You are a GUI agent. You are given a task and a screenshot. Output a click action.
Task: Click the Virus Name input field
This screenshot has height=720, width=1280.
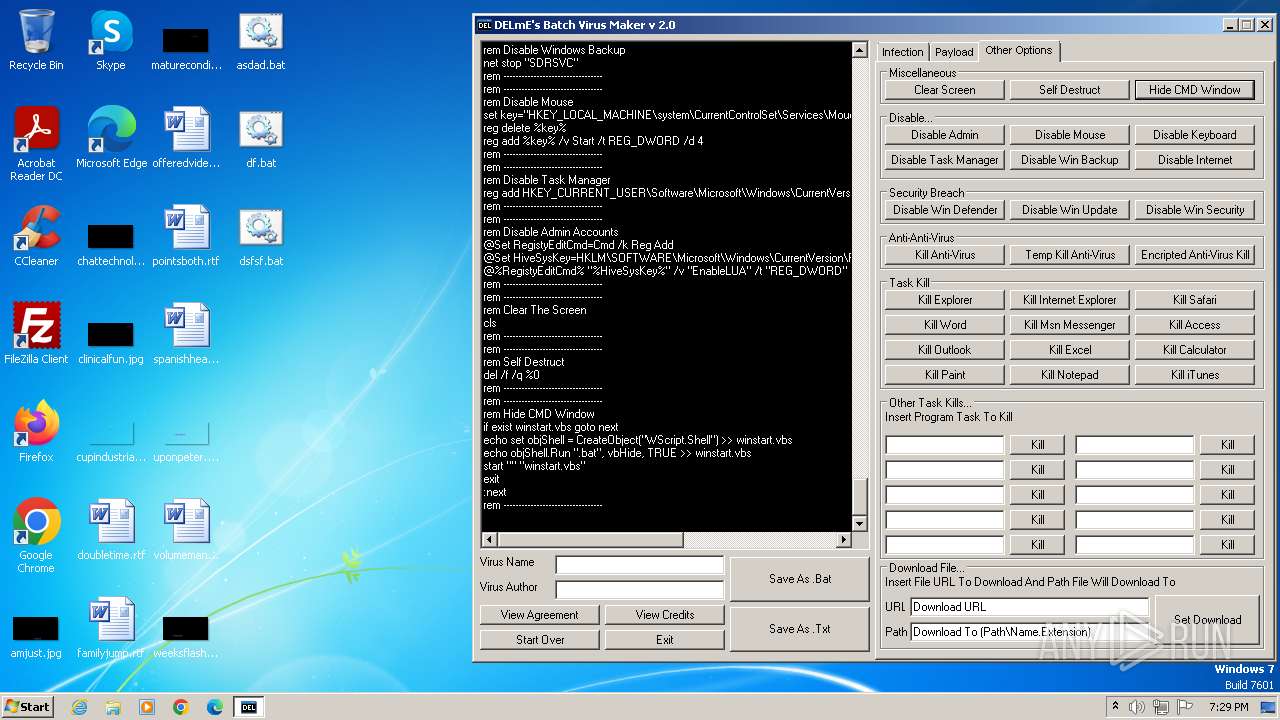(640, 565)
